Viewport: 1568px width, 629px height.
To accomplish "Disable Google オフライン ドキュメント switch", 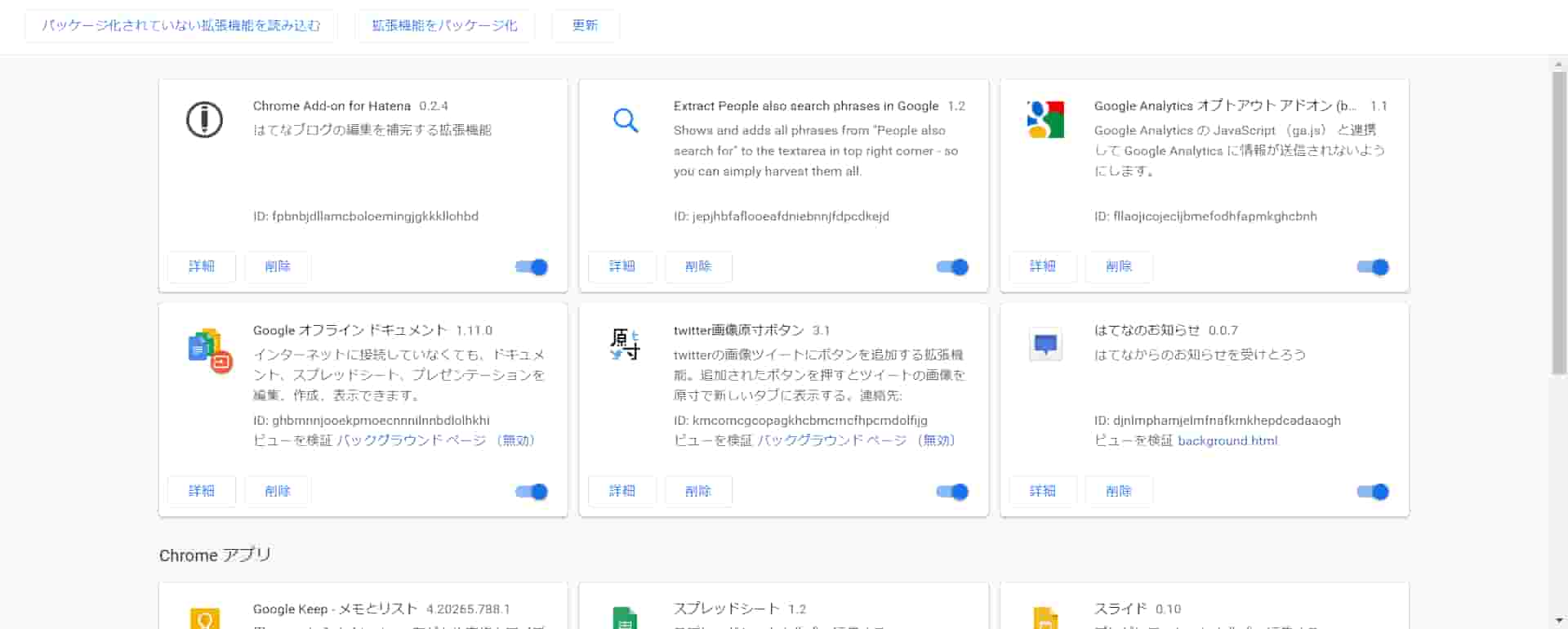I will 532,492.
